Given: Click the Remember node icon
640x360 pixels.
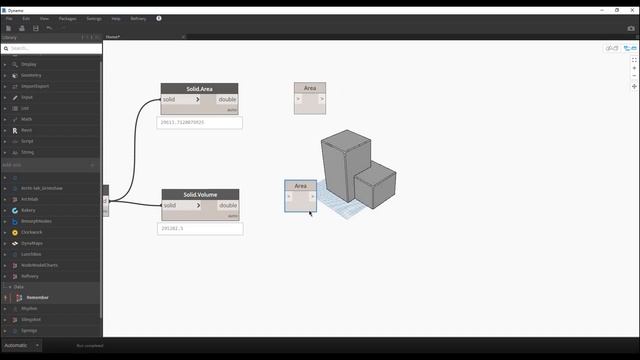Looking at the screenshot, I should pos(19,298).
